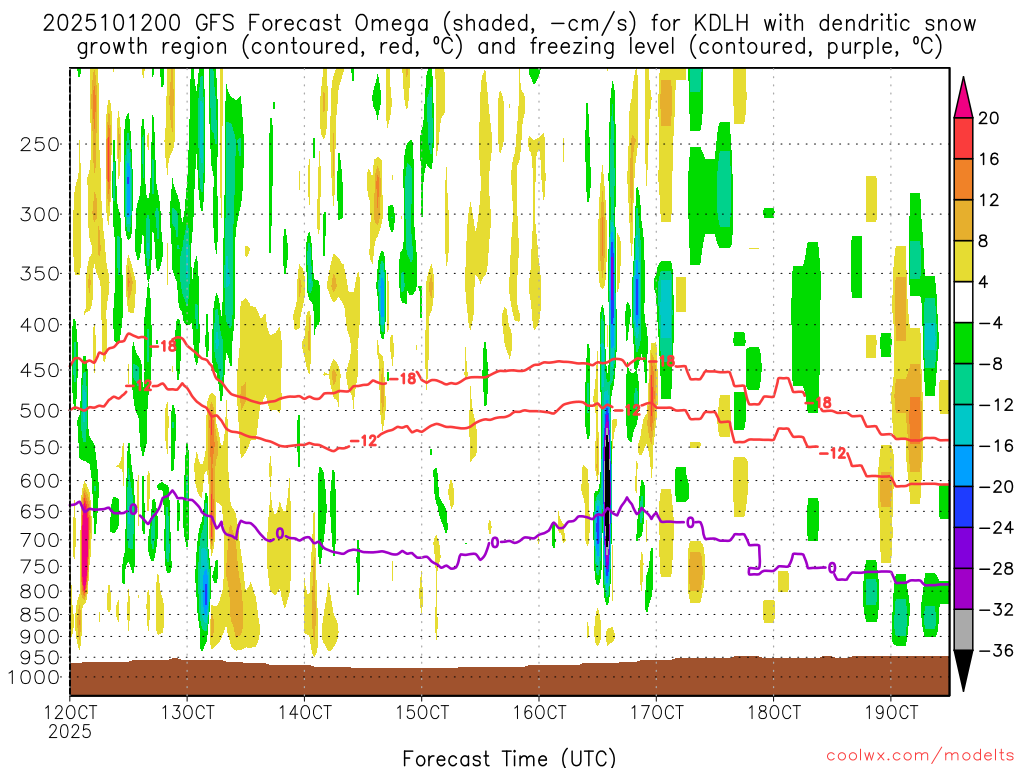
Task: Click the 900 pressure level label
Action: point(40,637)
